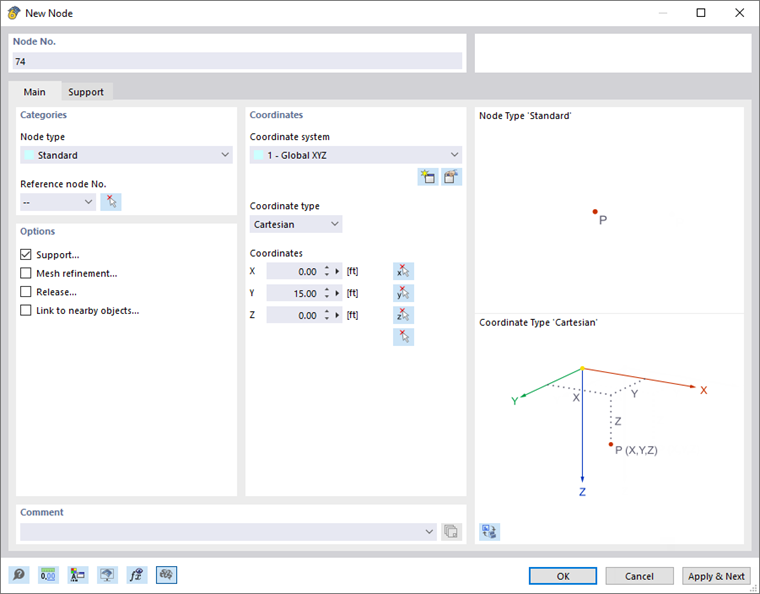
Task: Open comment library icon
Action: tap(451, 531)
